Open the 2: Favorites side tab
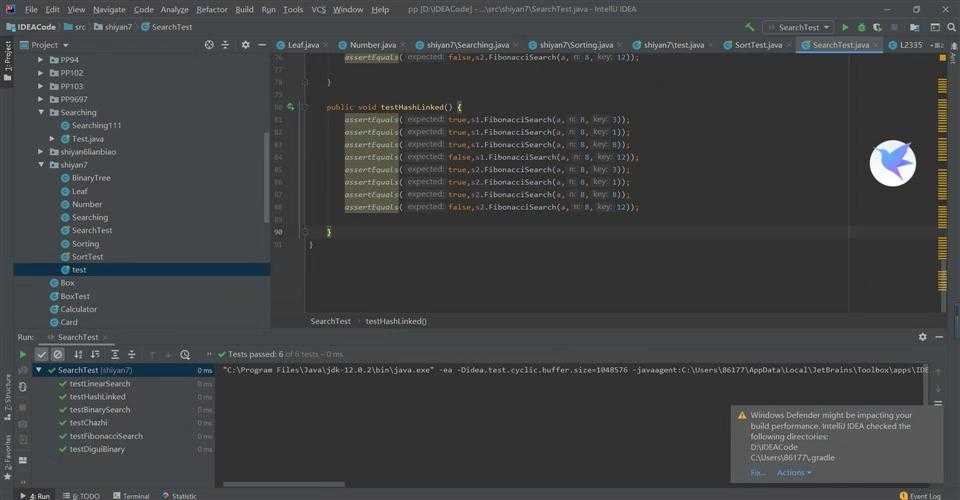This screenshot has width=960, height=500. point(7,458)
